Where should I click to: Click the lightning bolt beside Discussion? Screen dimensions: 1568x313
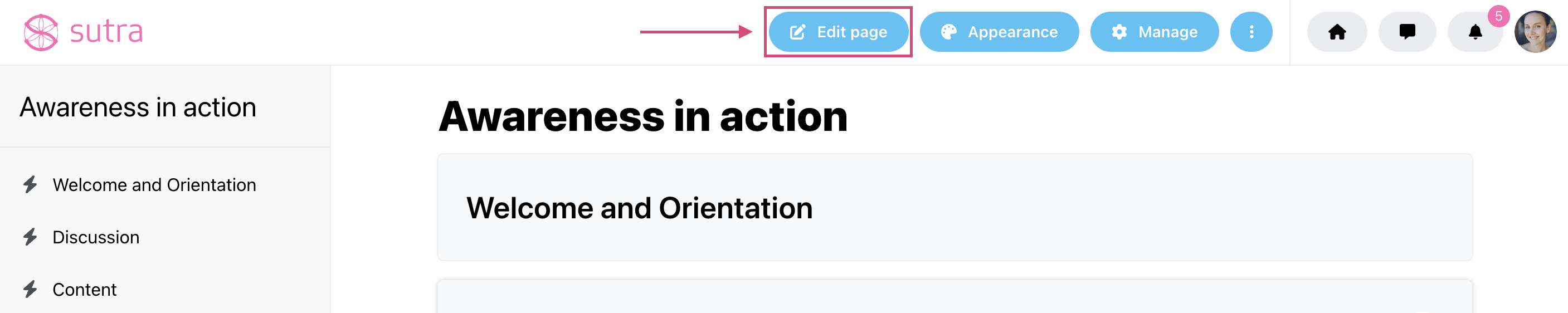tap(30, 237)
